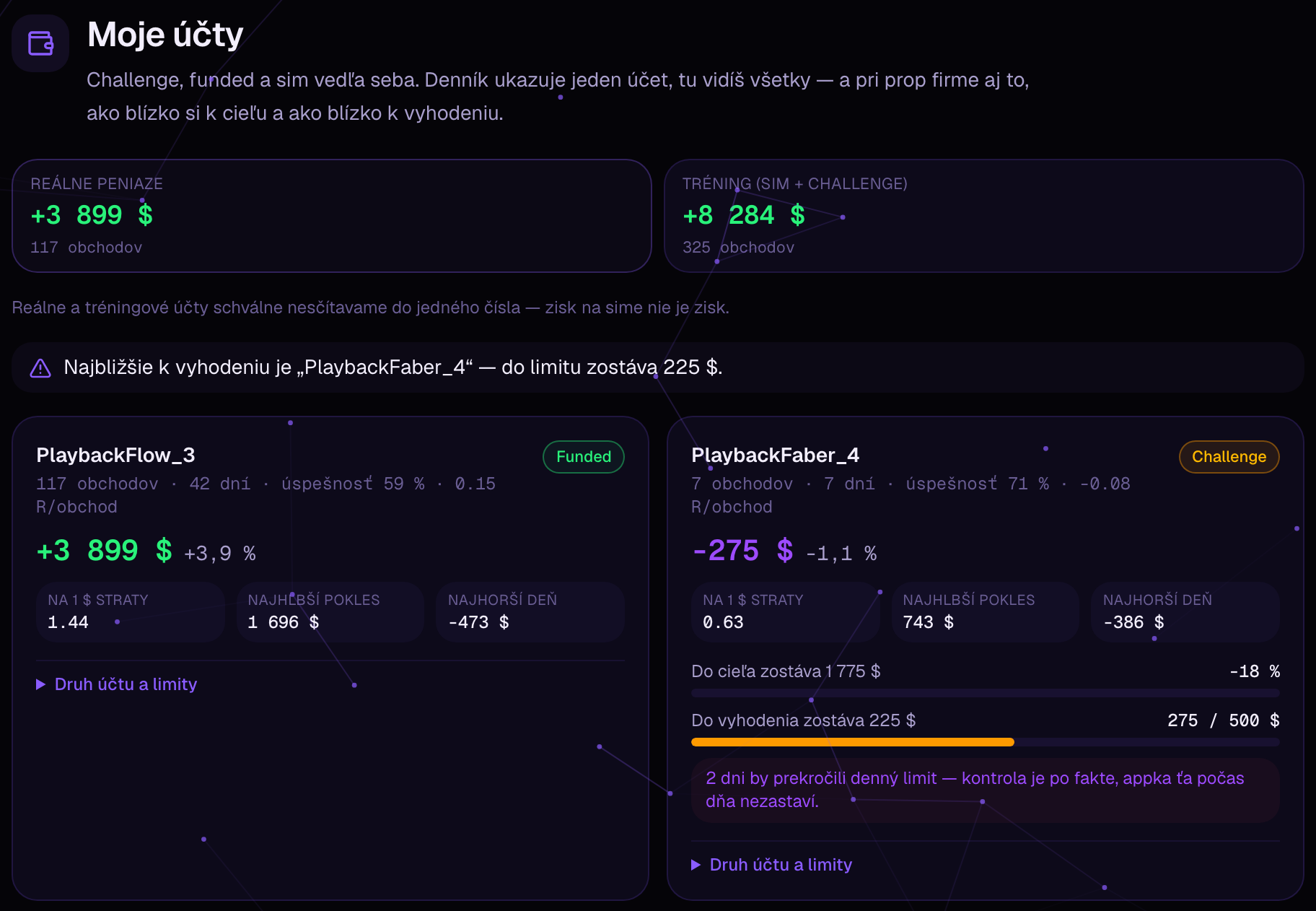
Task: Click the Do cieľa zostáva progress bar
Action: tap(986, 693)
